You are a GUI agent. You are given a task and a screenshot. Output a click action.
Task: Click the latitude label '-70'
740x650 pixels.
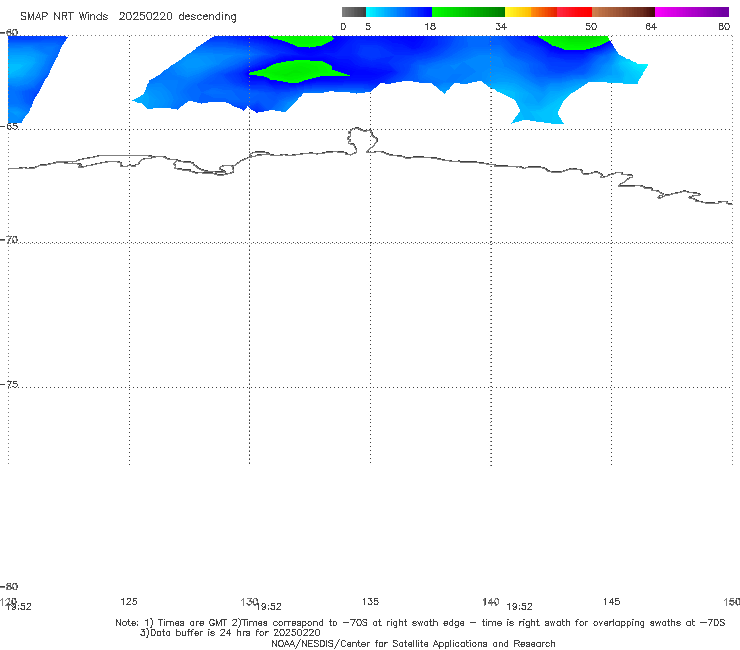(x=9, y=240)
